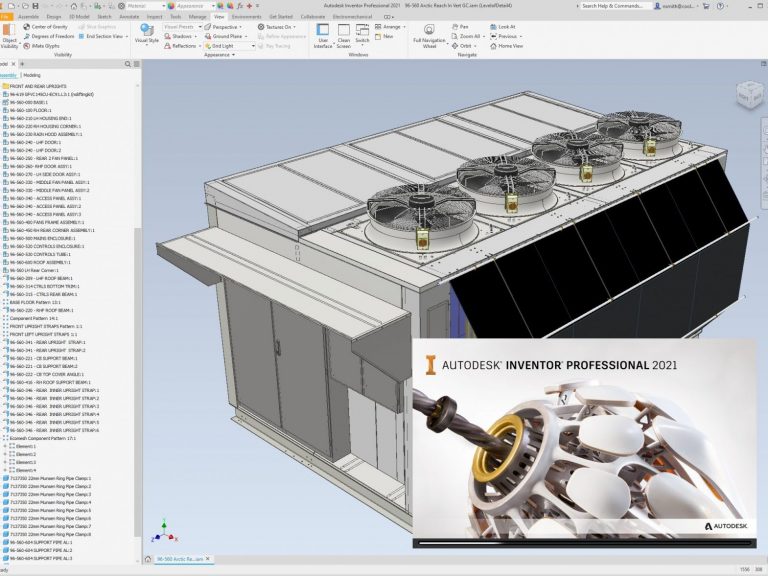Open End Section View dropdown arrow

(127, 36)
